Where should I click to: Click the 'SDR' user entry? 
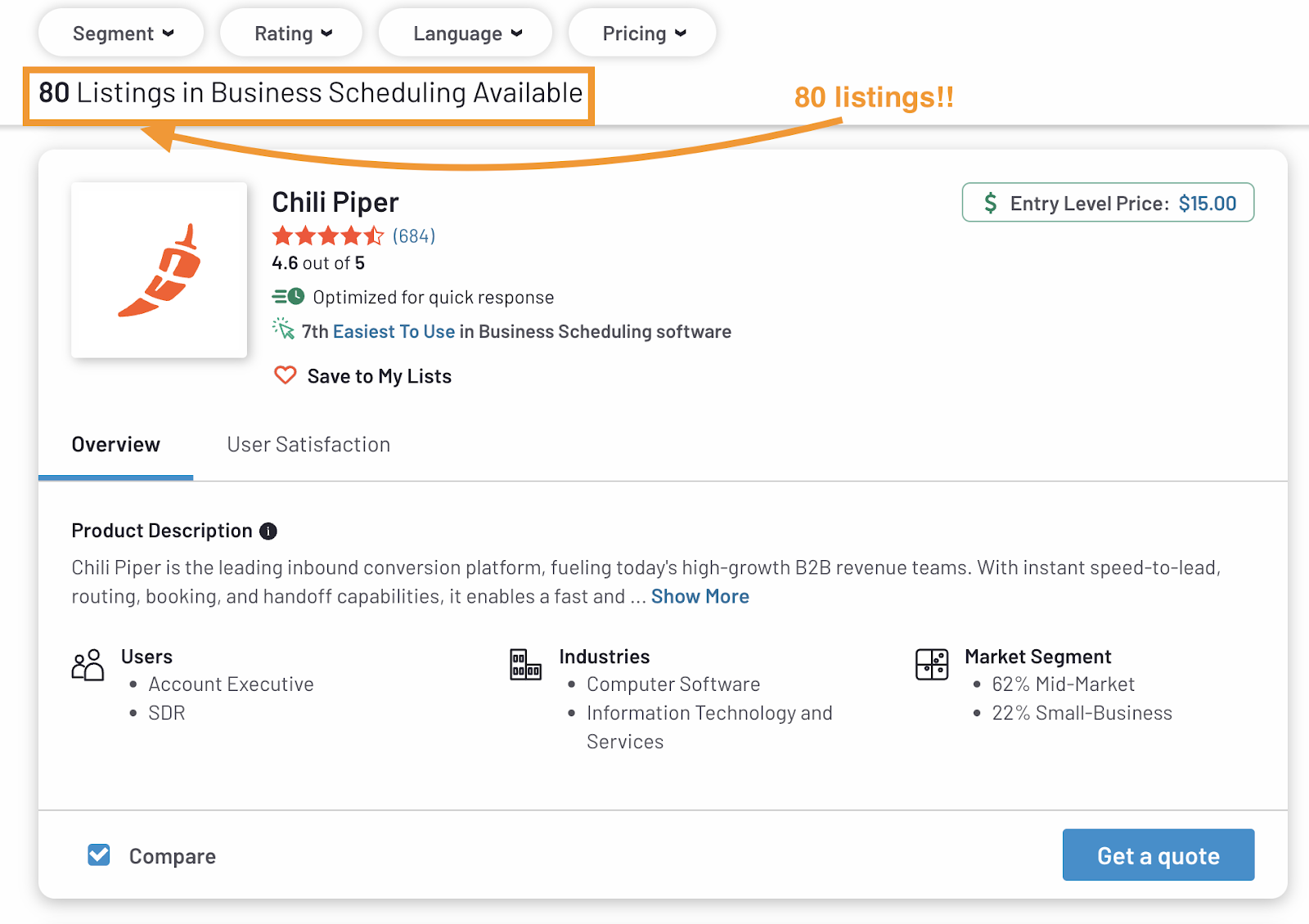coord(167,713)
